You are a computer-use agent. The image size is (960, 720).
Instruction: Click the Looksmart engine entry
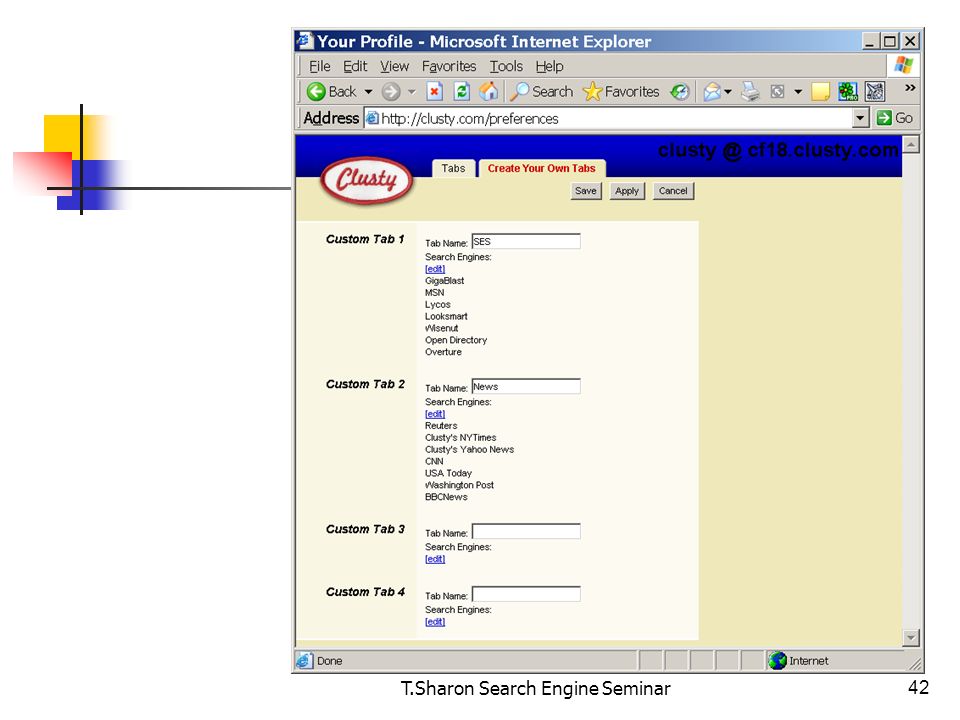click(446, 316)
